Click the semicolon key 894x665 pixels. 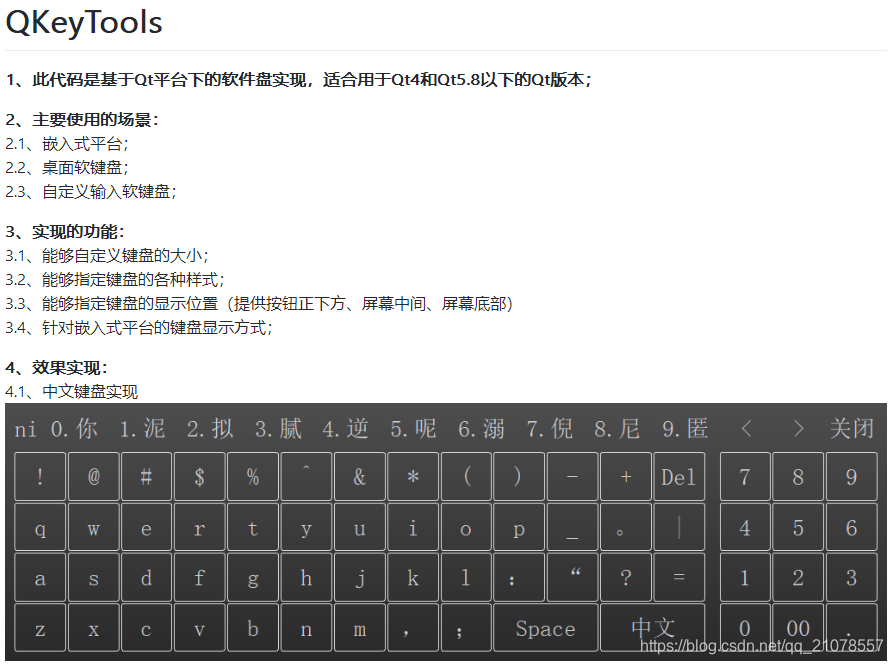(466, 627)
